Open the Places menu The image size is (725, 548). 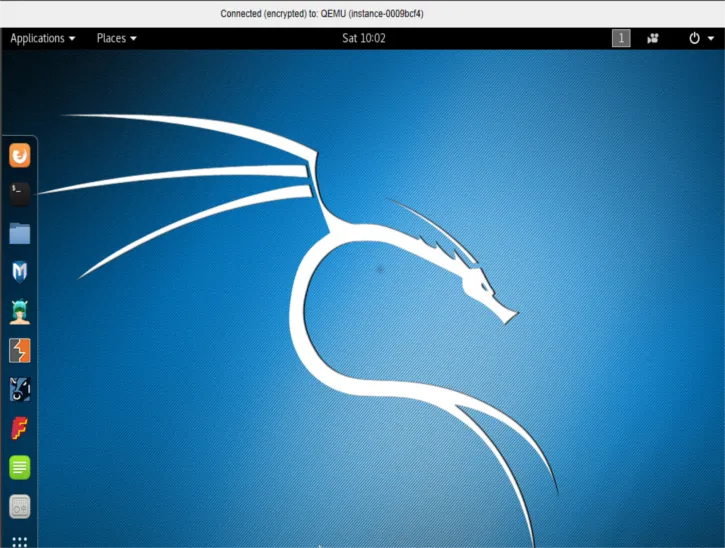point(116,38)
